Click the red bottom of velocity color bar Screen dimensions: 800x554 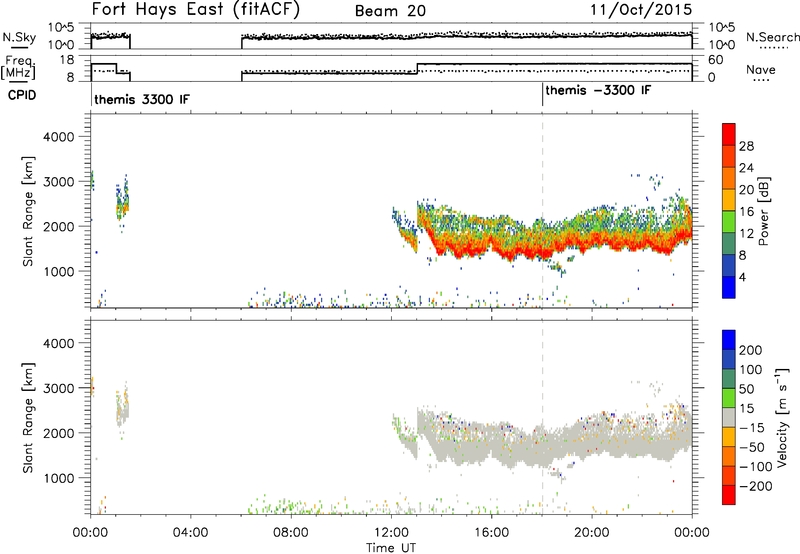pyautogui.click(x=729, y=495)
